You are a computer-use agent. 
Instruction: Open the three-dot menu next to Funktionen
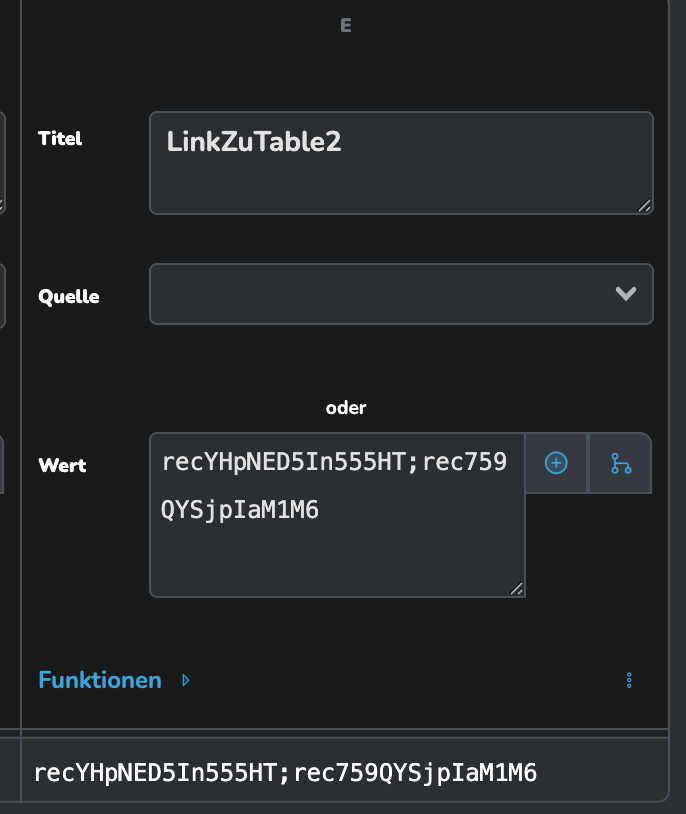point(629,680)
